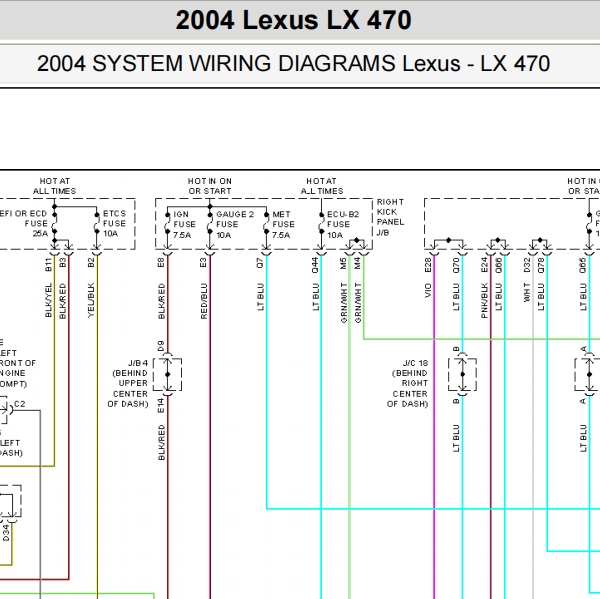Select the "2004 SYSTEM WIRING DIAGRAMS Lexus - LX 470" subtitle

tap(293, 64)
